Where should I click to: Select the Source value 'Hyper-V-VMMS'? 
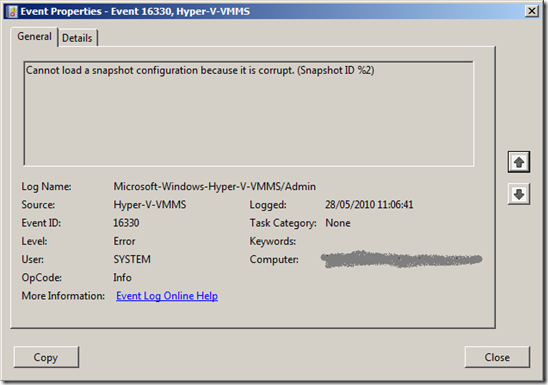150,205
